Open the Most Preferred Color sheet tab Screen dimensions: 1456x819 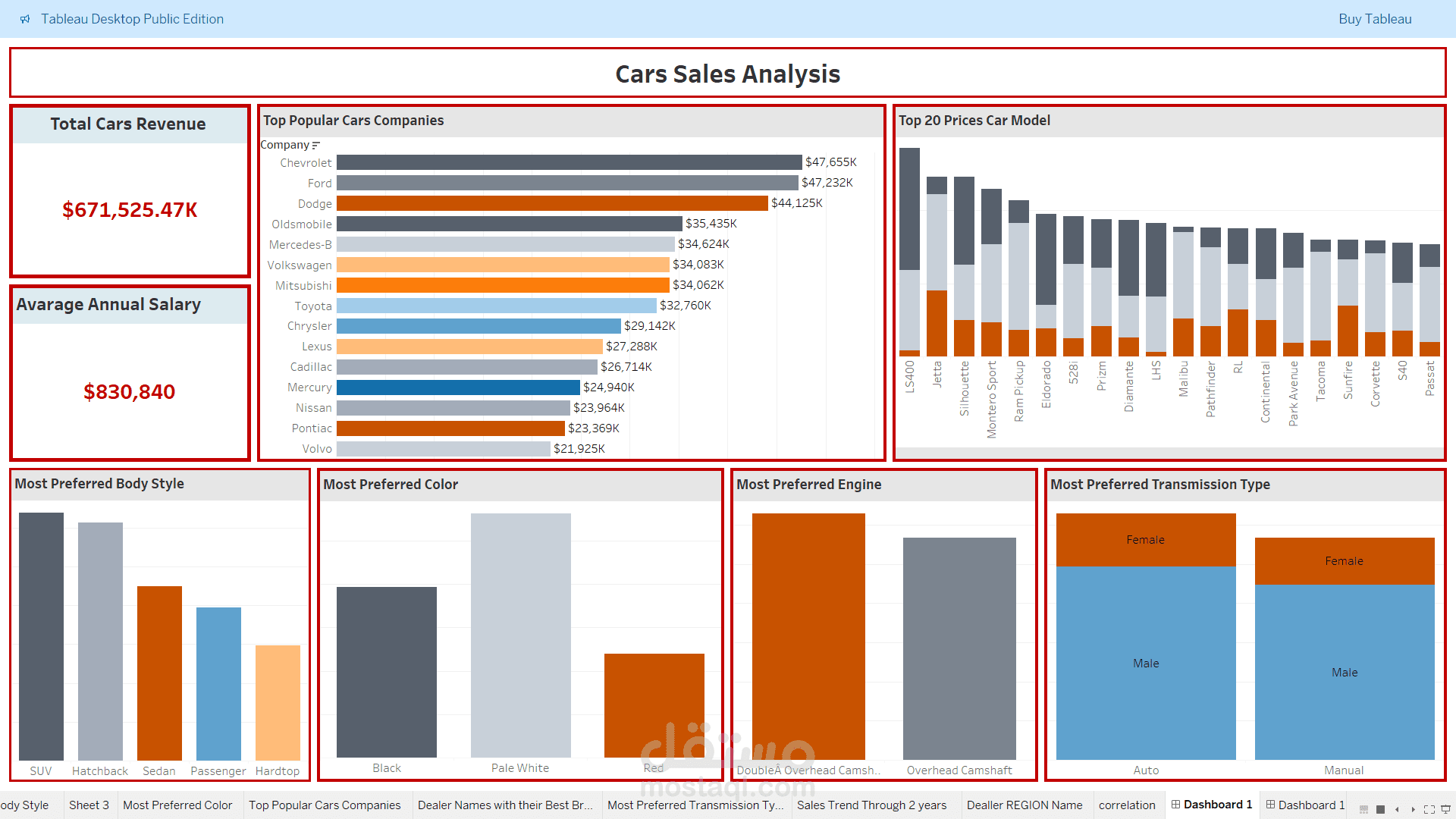[x=177, y=805]
